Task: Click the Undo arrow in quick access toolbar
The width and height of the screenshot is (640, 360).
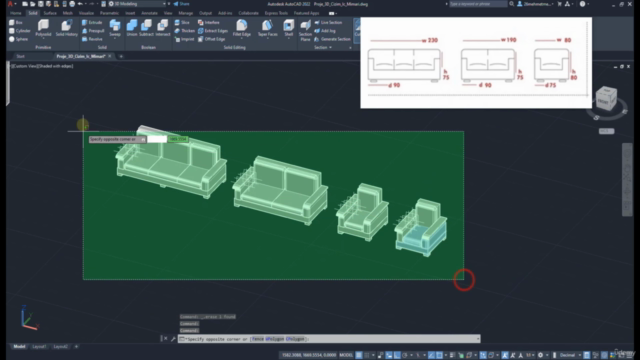Action: pyautogui.click(x=80, y=4)
